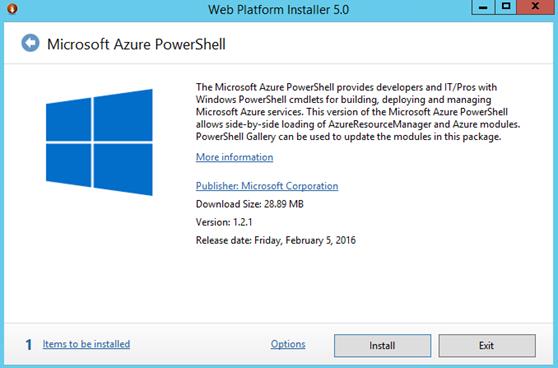Click the Web Platform Installer title bar icon

coord(12,9)
